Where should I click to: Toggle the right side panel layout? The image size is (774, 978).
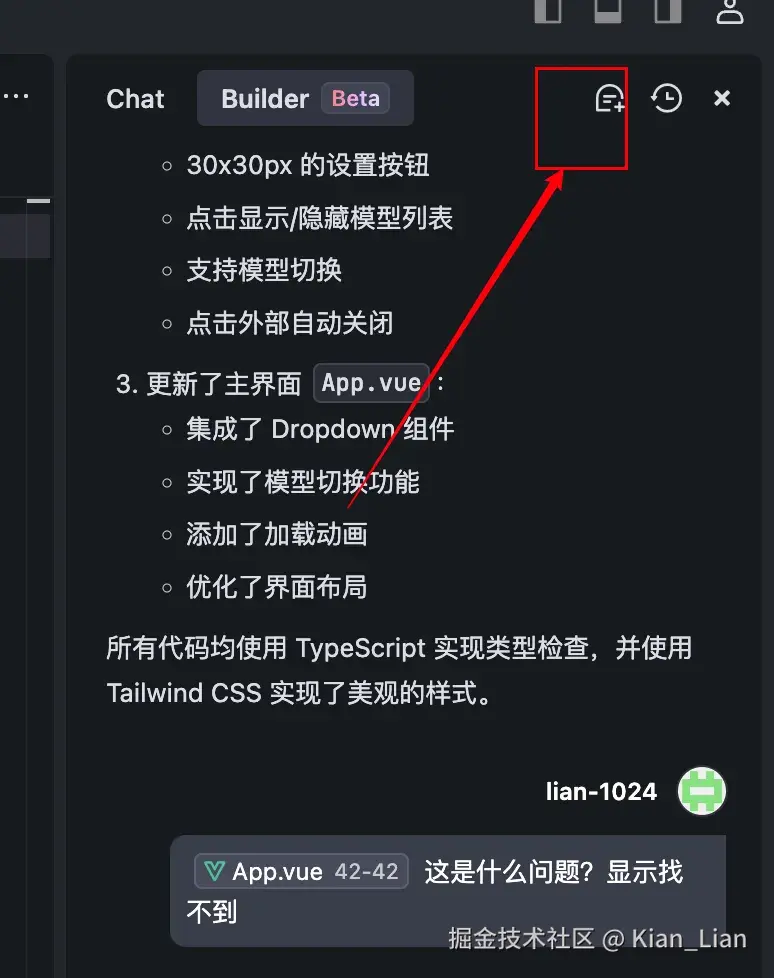point(667,11)
